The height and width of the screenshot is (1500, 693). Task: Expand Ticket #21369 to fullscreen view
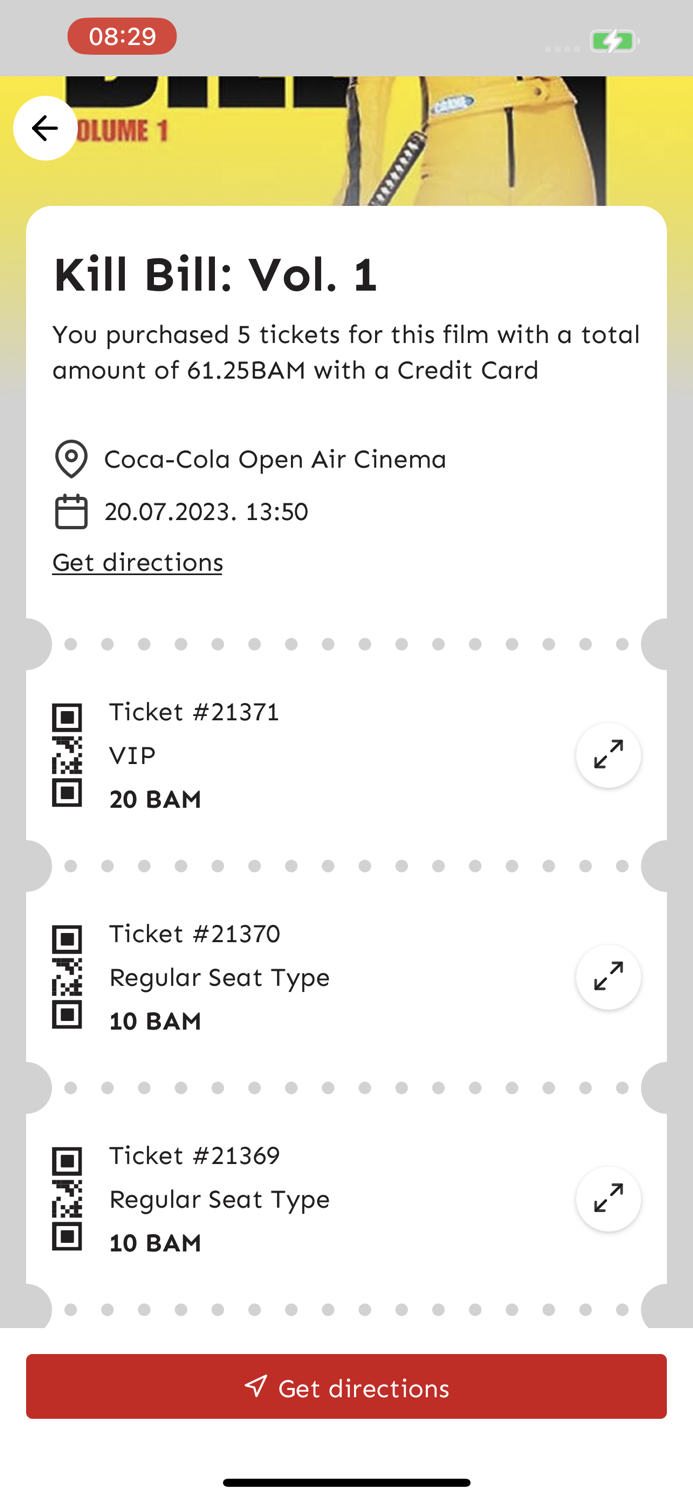(608, 1198)
